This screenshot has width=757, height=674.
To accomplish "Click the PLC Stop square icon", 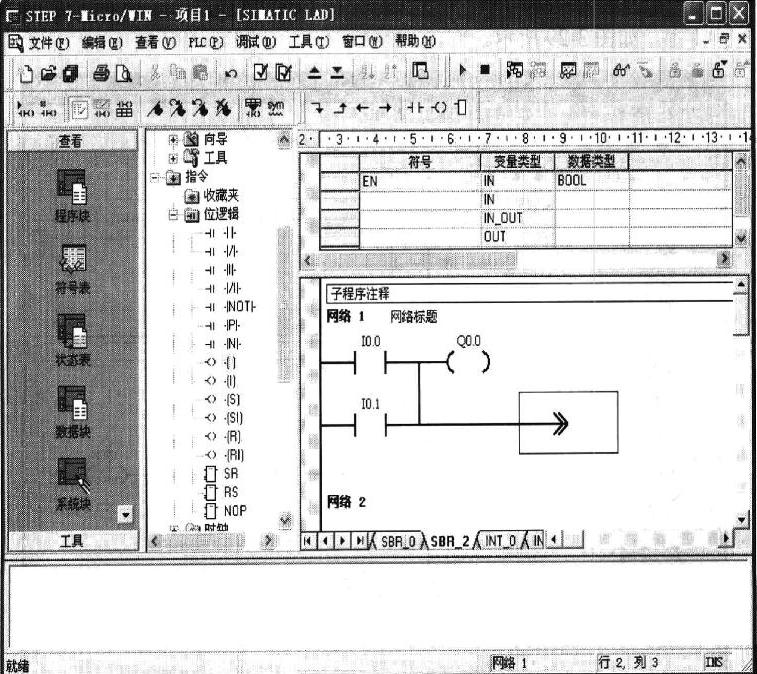I will [x=485, y=70].
